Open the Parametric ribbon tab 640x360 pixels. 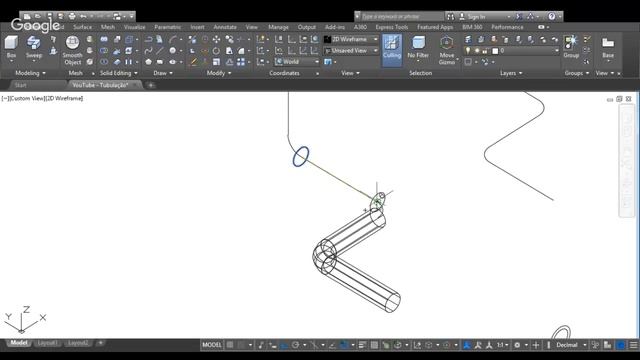(167, 27)
